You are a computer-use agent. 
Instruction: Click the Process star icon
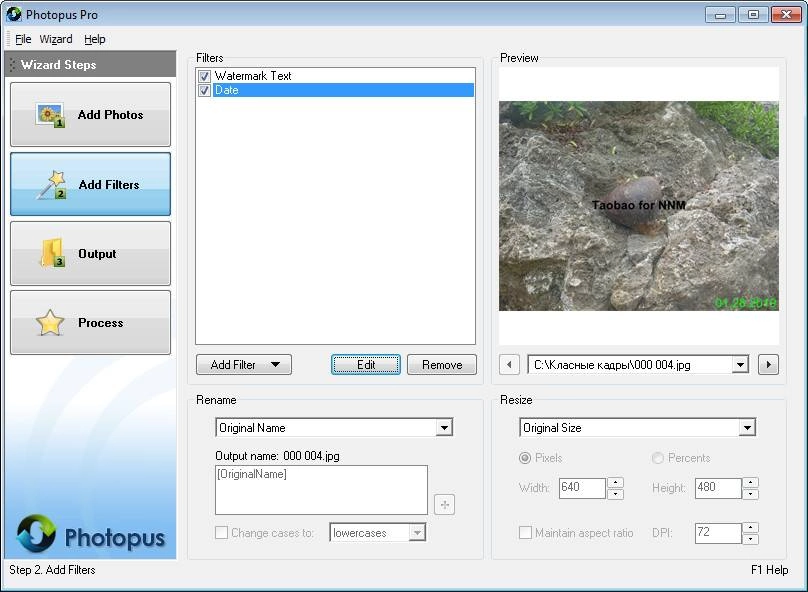[50, 323]
